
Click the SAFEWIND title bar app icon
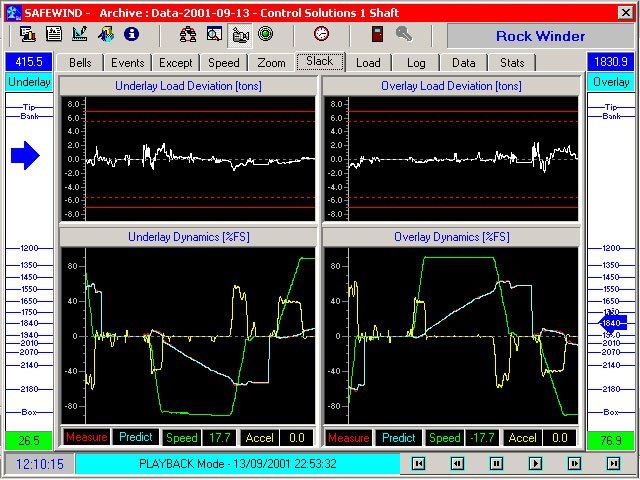(13, 13)
